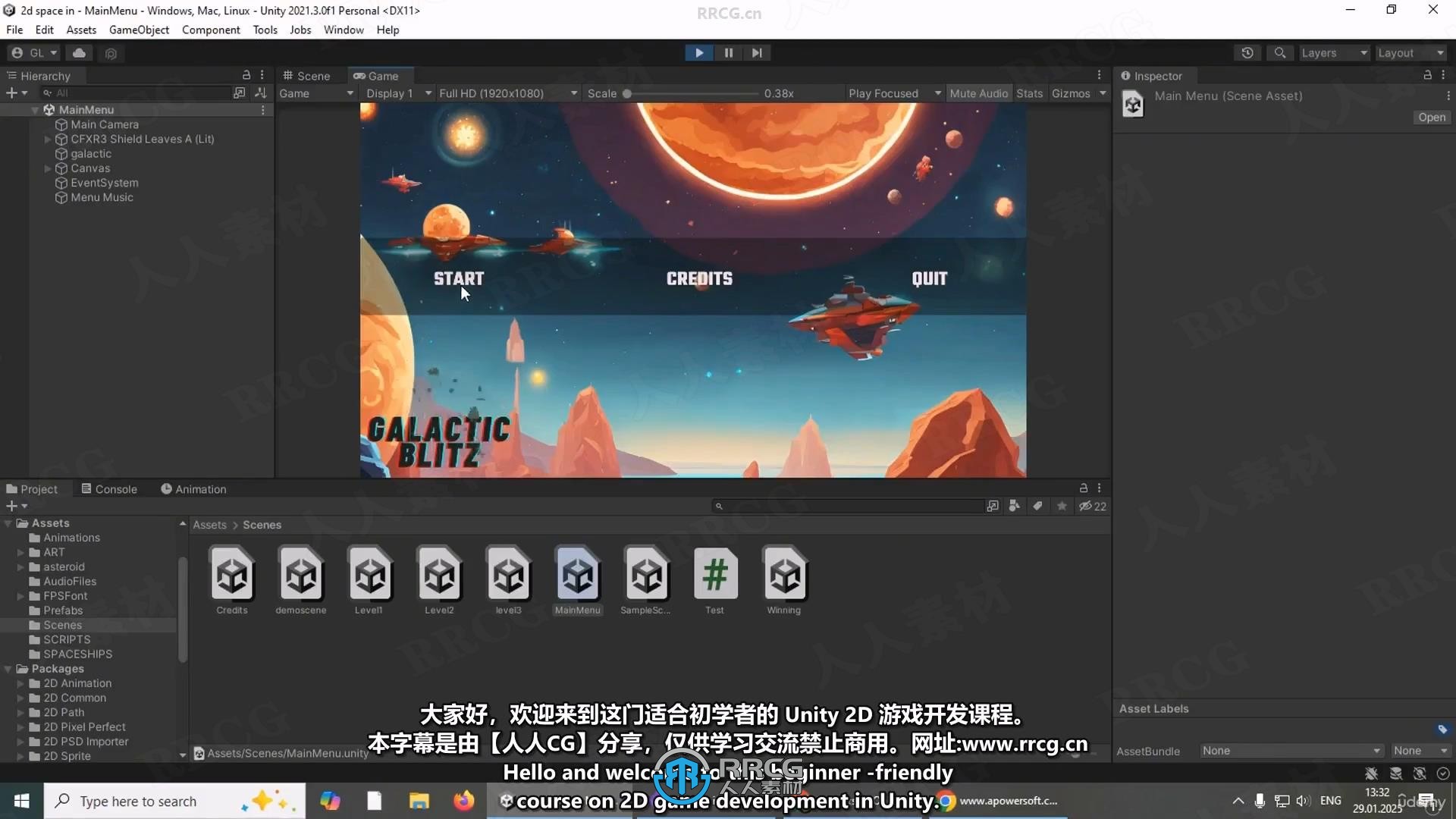This screenshot has width=1456, height=819.
Task: Click Open button in Inspector
Action: (1432, 118)
